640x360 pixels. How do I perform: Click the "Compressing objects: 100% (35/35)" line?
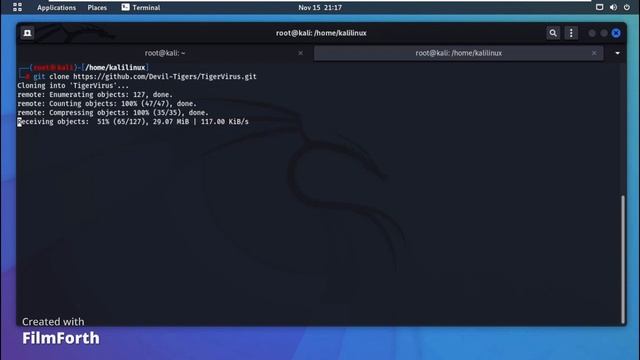point(113,112)
